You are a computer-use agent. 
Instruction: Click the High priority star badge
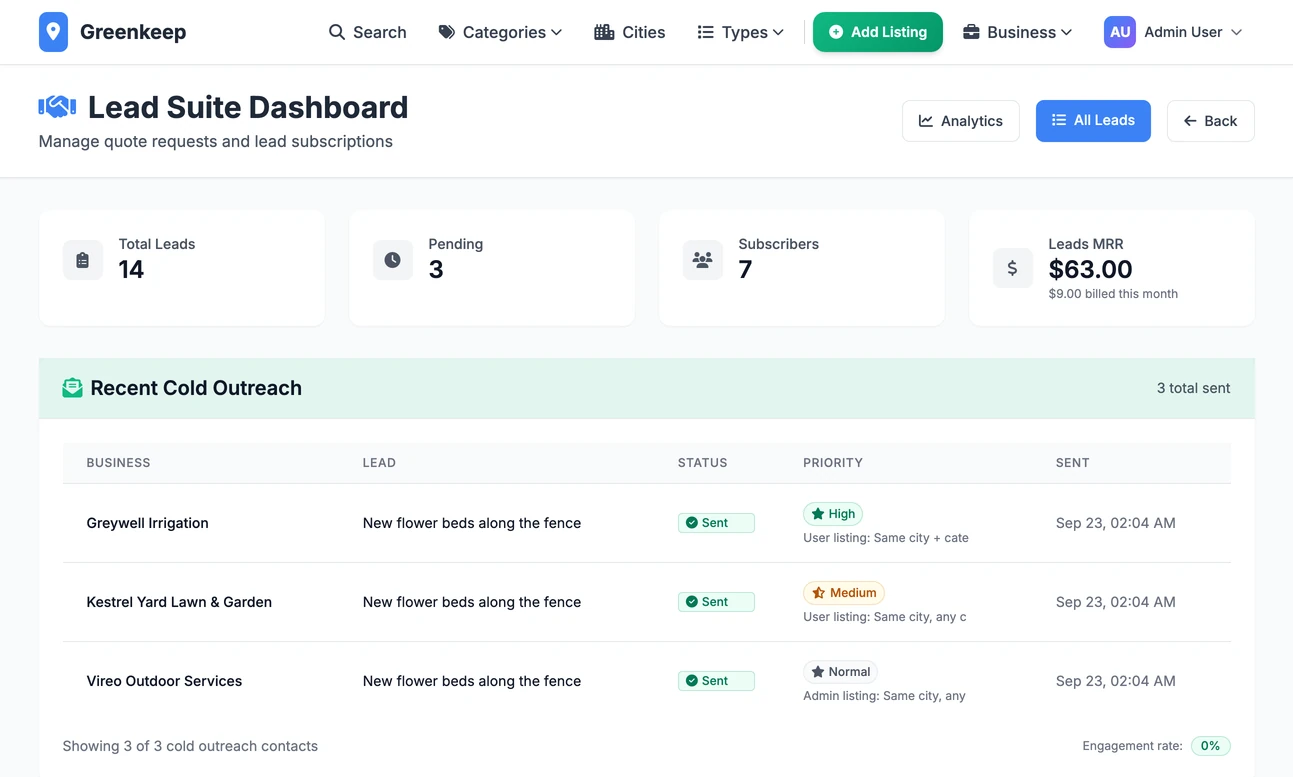833,514
